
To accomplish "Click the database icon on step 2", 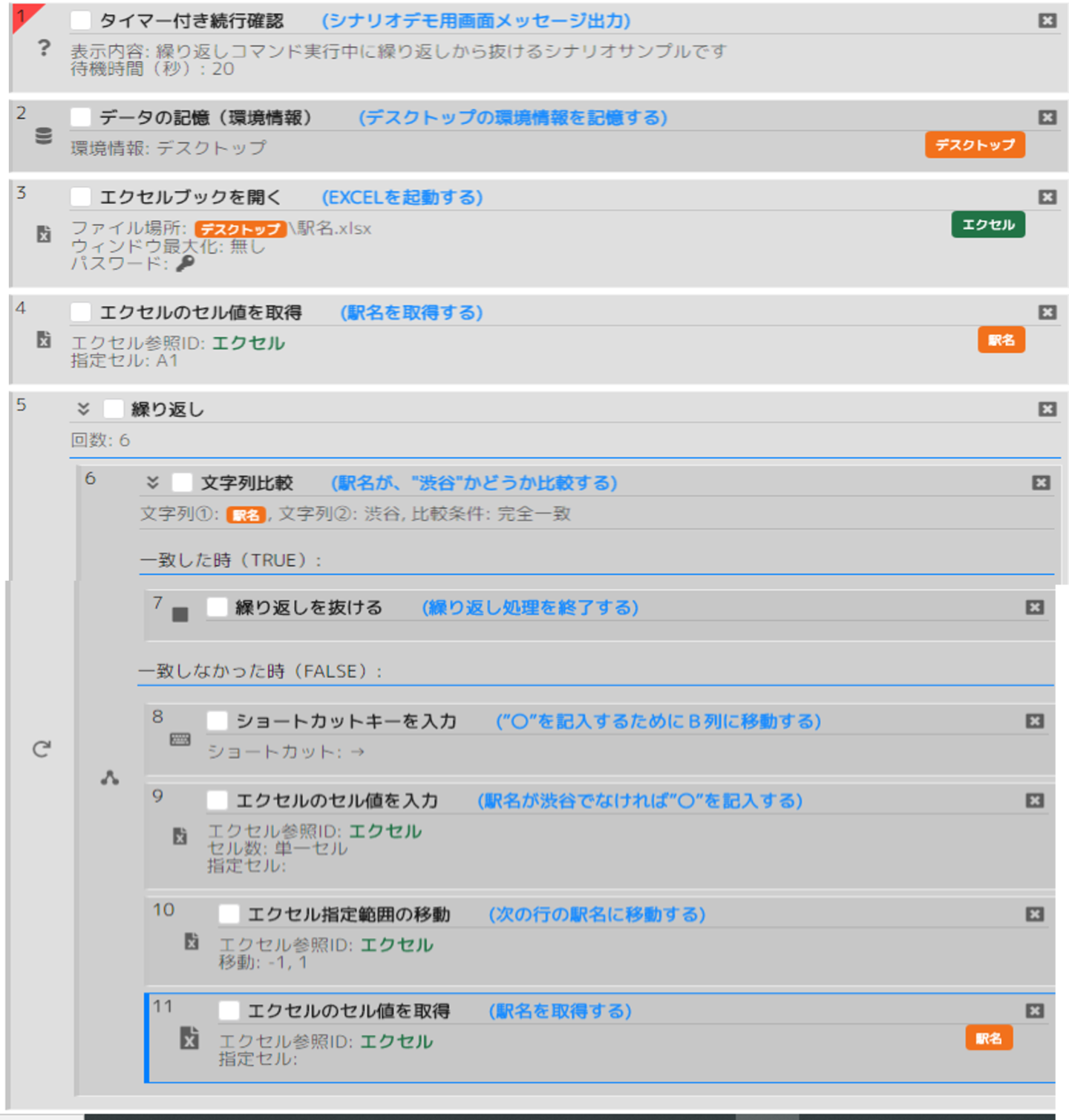I will (x=44, y=136).
